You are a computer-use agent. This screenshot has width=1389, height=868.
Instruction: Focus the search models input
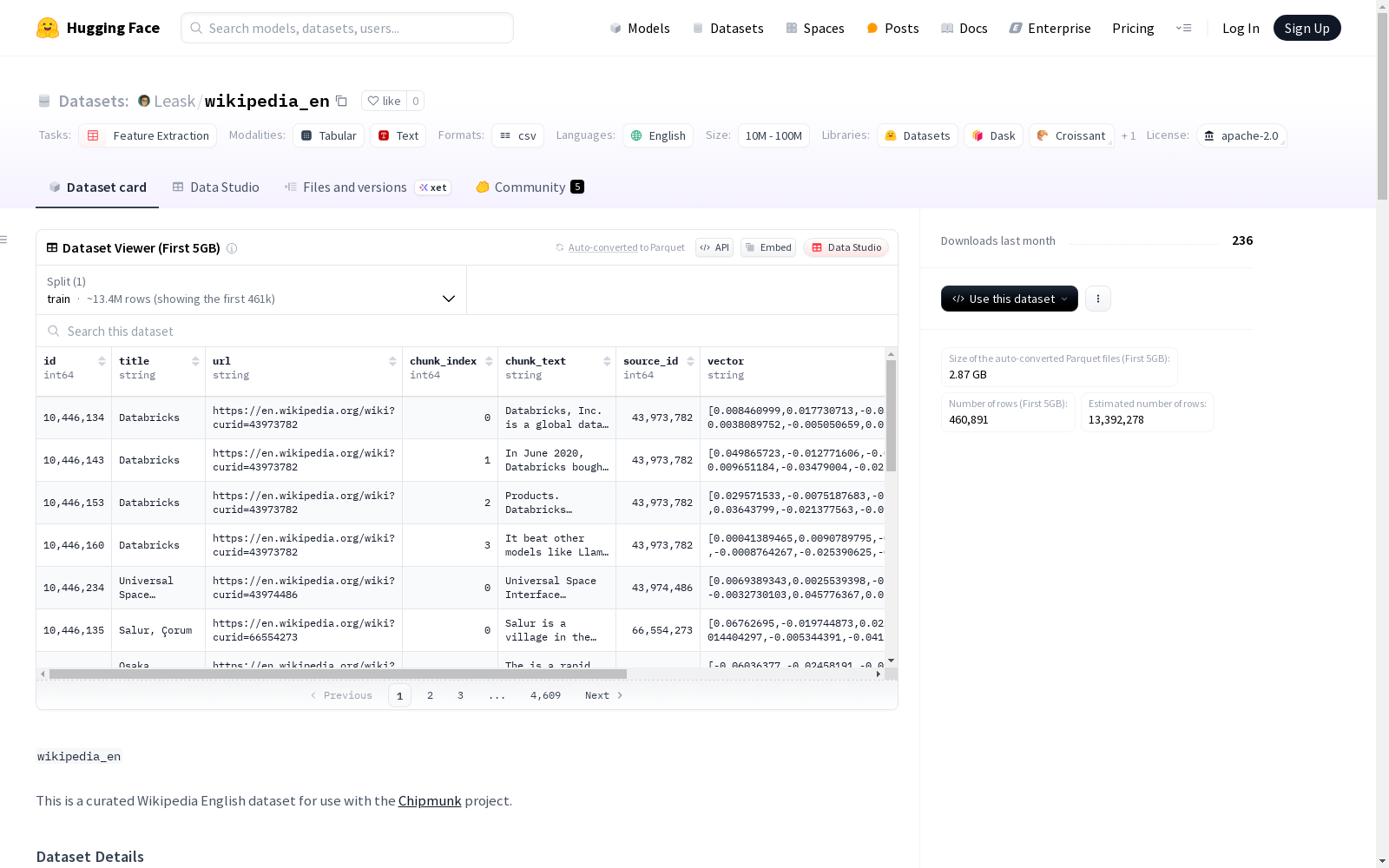pyautogui.click(x=347, y=28)
